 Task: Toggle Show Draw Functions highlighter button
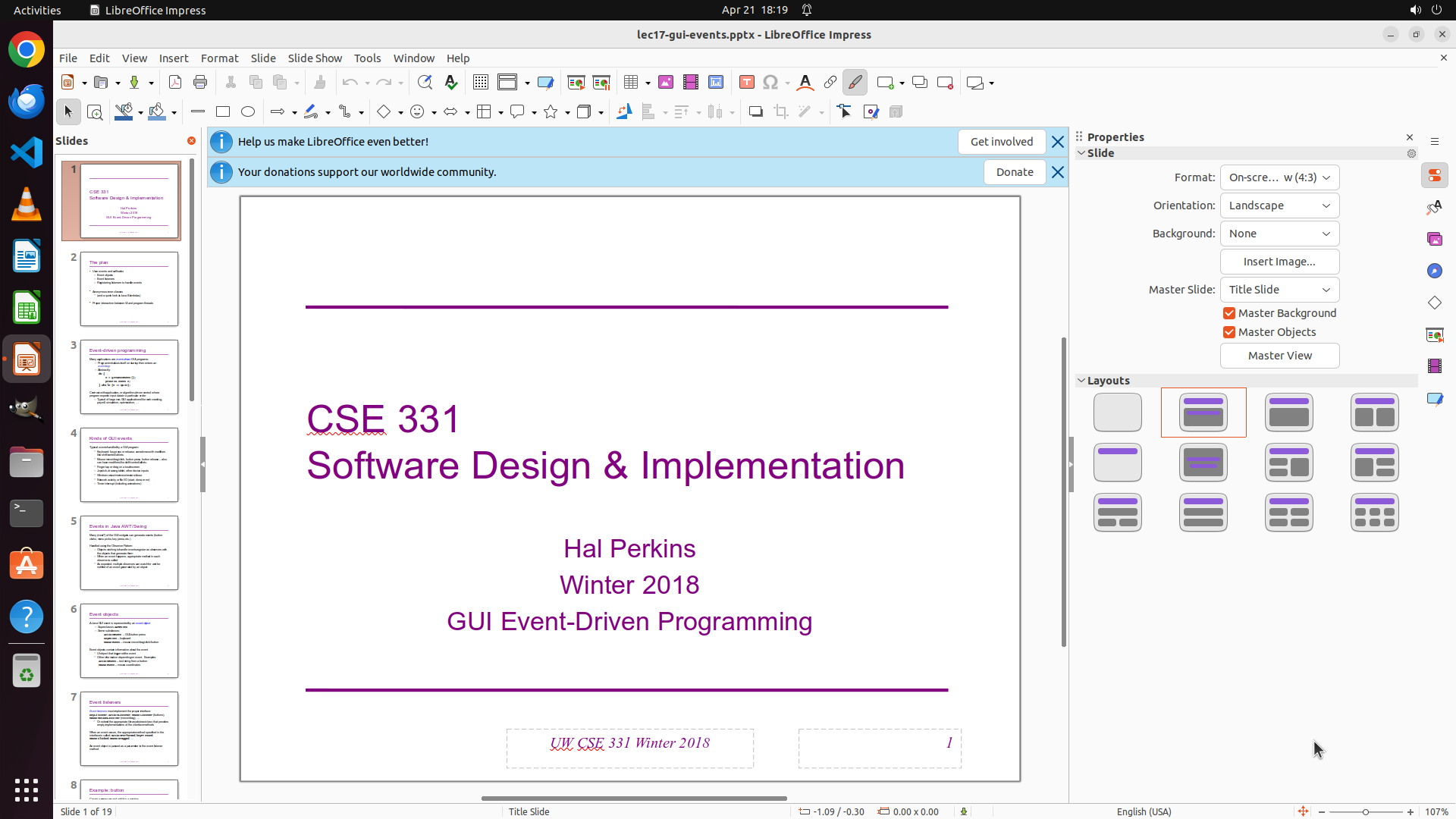pos(855,83)
